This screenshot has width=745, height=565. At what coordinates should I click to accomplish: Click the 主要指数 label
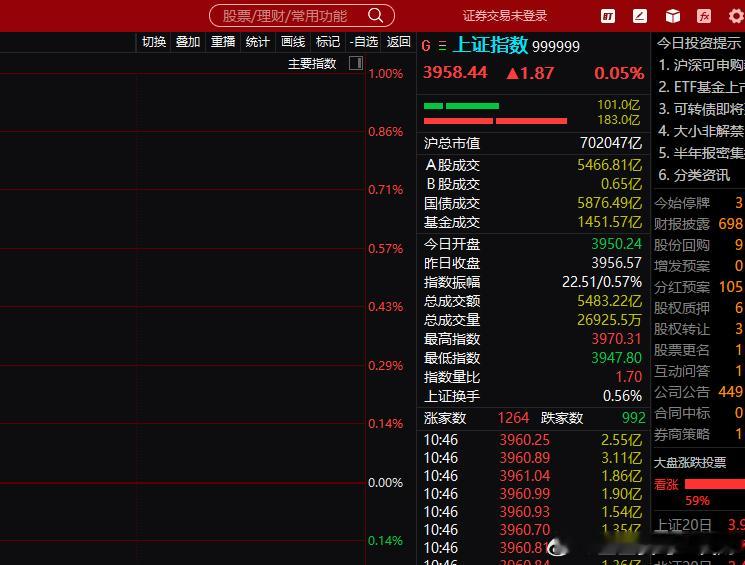(312, 63)
